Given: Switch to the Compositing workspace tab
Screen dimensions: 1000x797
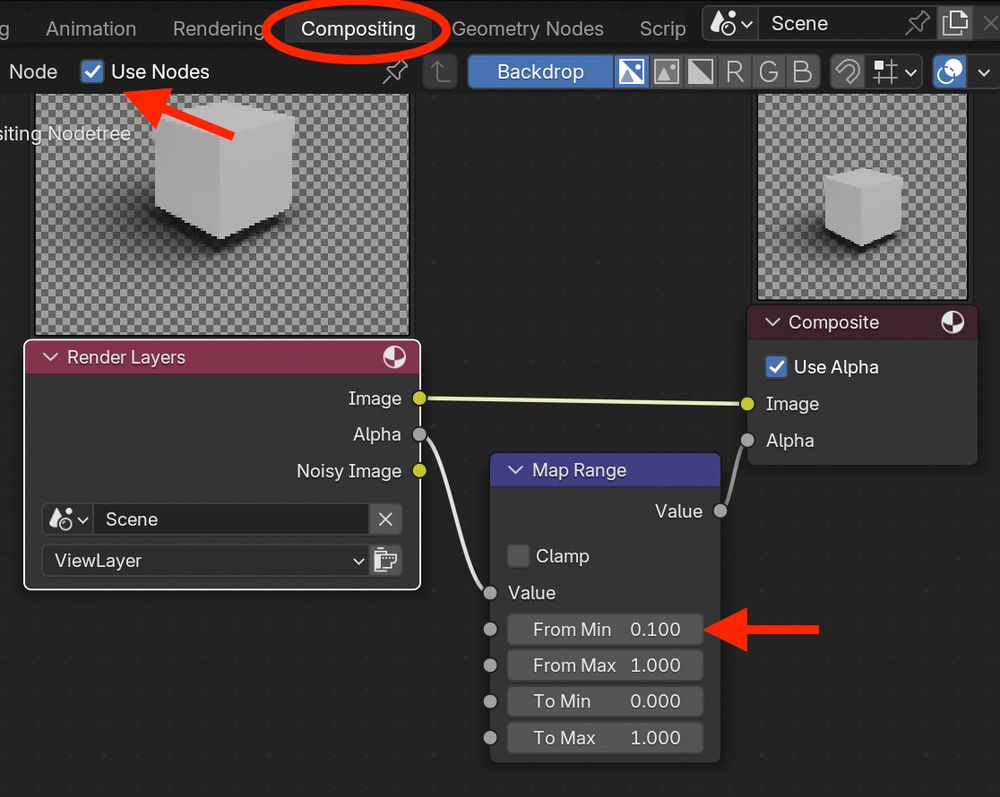Looking at the screenshot, I should tap(358, 29).
